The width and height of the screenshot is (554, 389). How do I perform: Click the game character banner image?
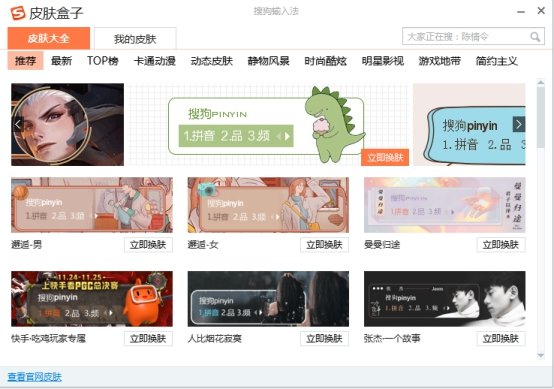67,124
